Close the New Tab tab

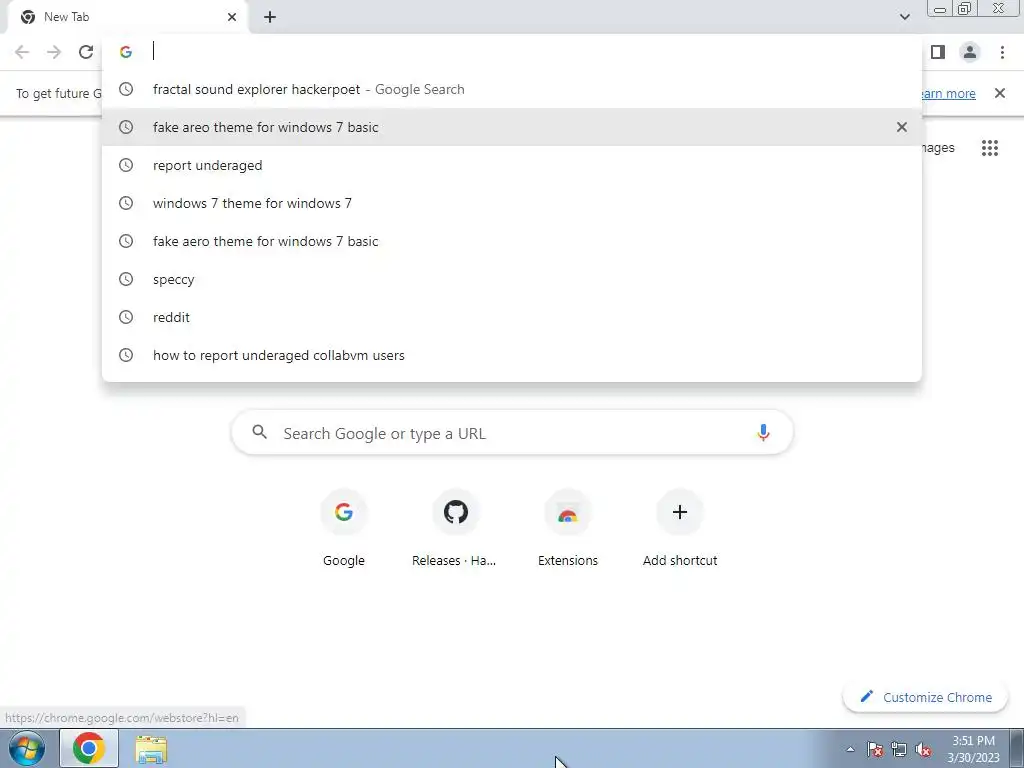coord(232,17)
